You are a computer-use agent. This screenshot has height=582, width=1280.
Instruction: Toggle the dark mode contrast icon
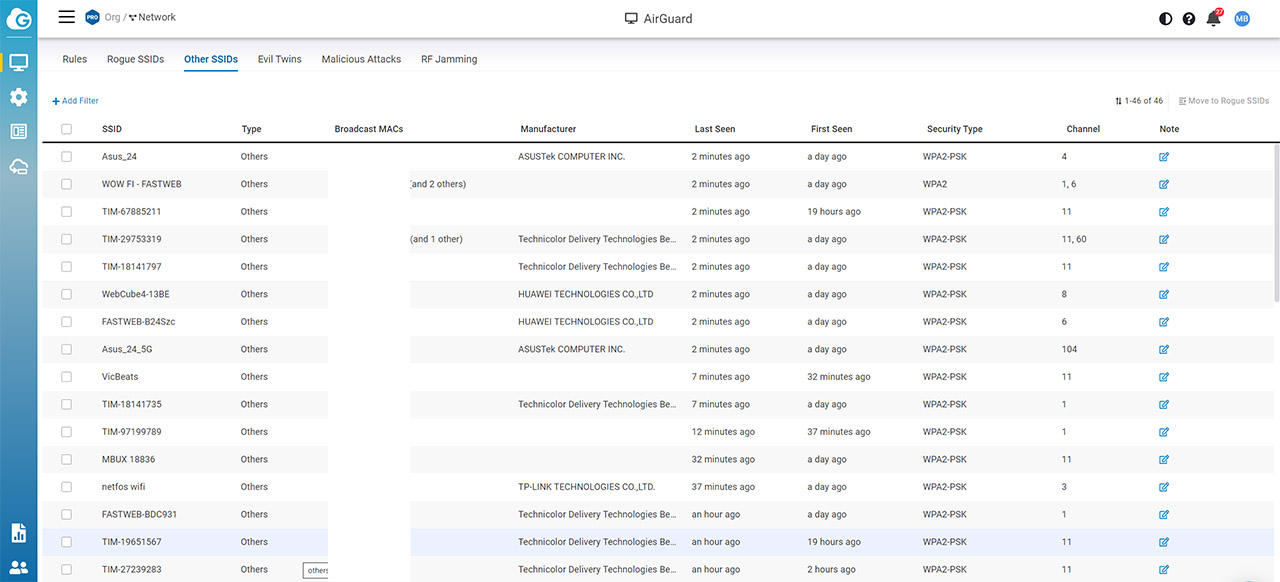tap(1165, 19)
